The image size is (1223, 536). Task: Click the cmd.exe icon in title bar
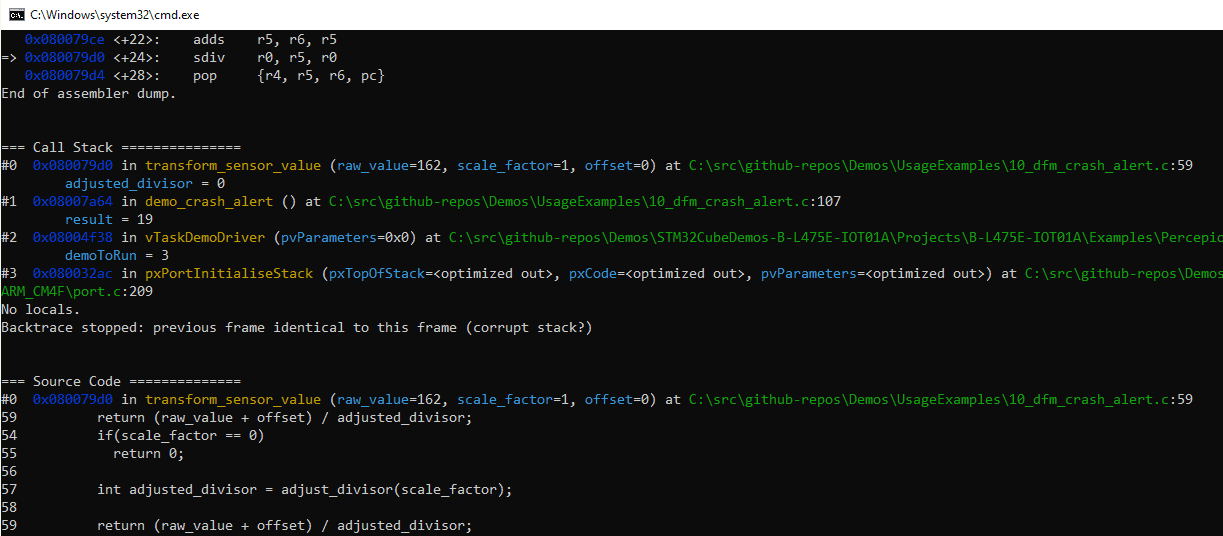pos(13,14)
